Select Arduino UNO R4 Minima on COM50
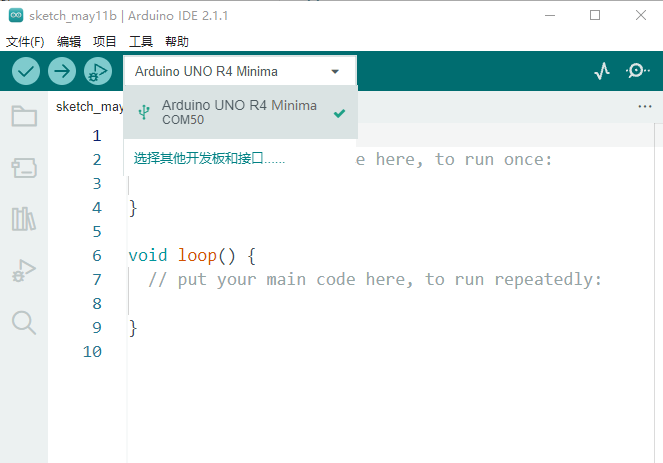Image resolution: width=663 pixels, height=463 pixels. pyautogui.click(x=241, y=112)
